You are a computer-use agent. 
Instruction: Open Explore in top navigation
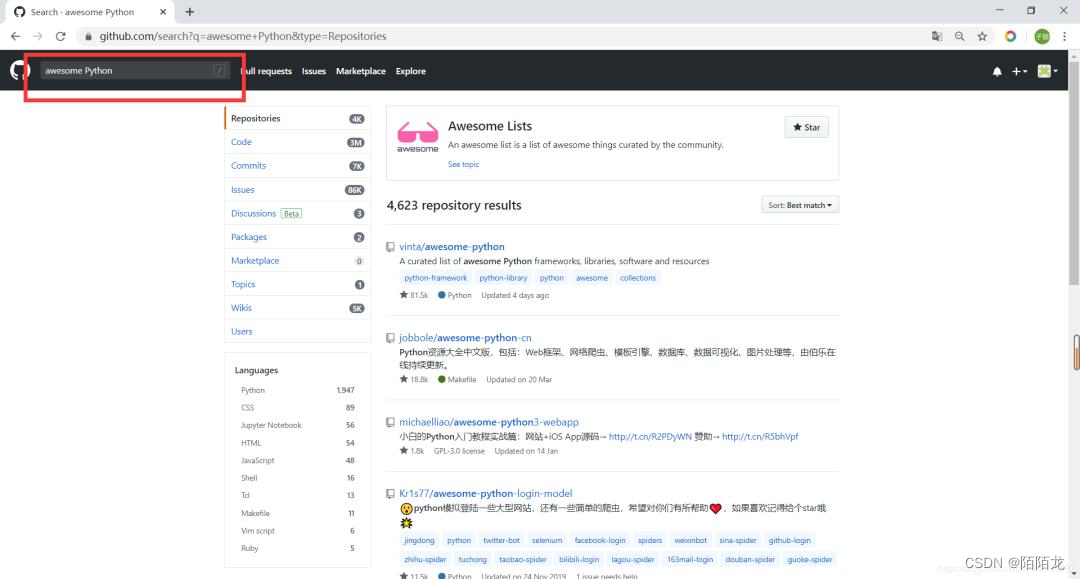pyautogui.click(x=411, y=71)
